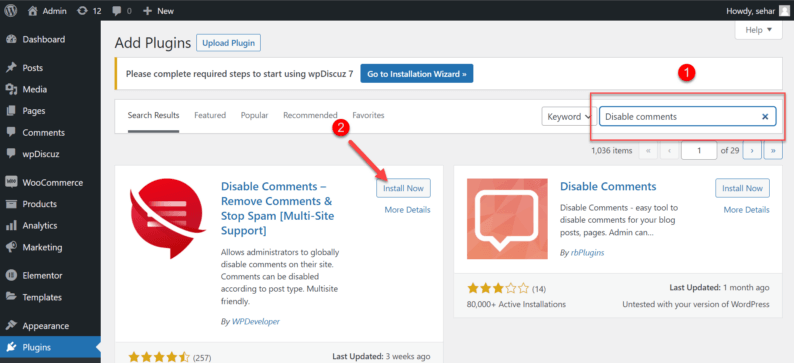The width and height of the screenshot is (794, 363).
Task: Open the Keyword search type dropdown
Action: (x=569, y=116)
